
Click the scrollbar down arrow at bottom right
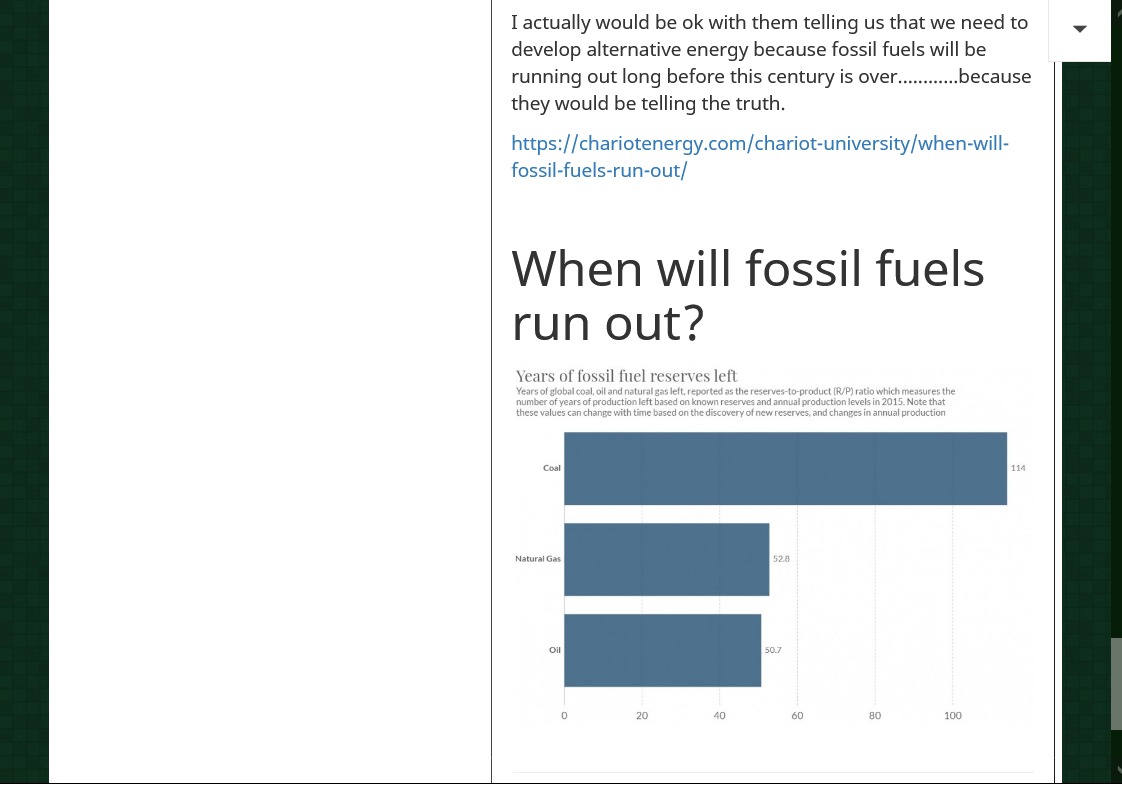pos(1116,771)
